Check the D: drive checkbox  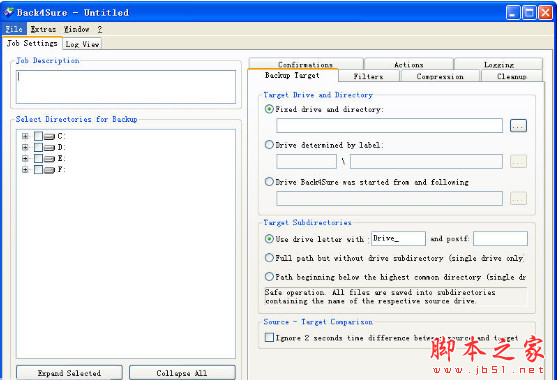[38, 147]
